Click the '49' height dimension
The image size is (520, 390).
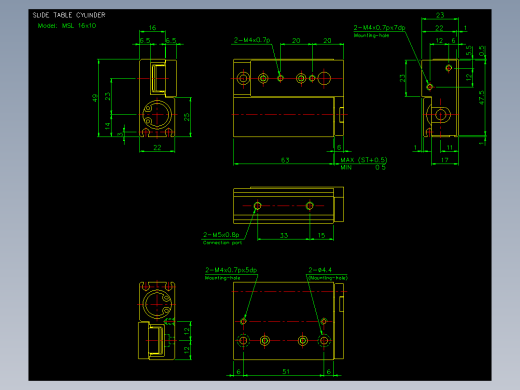[x=95, y=98]
